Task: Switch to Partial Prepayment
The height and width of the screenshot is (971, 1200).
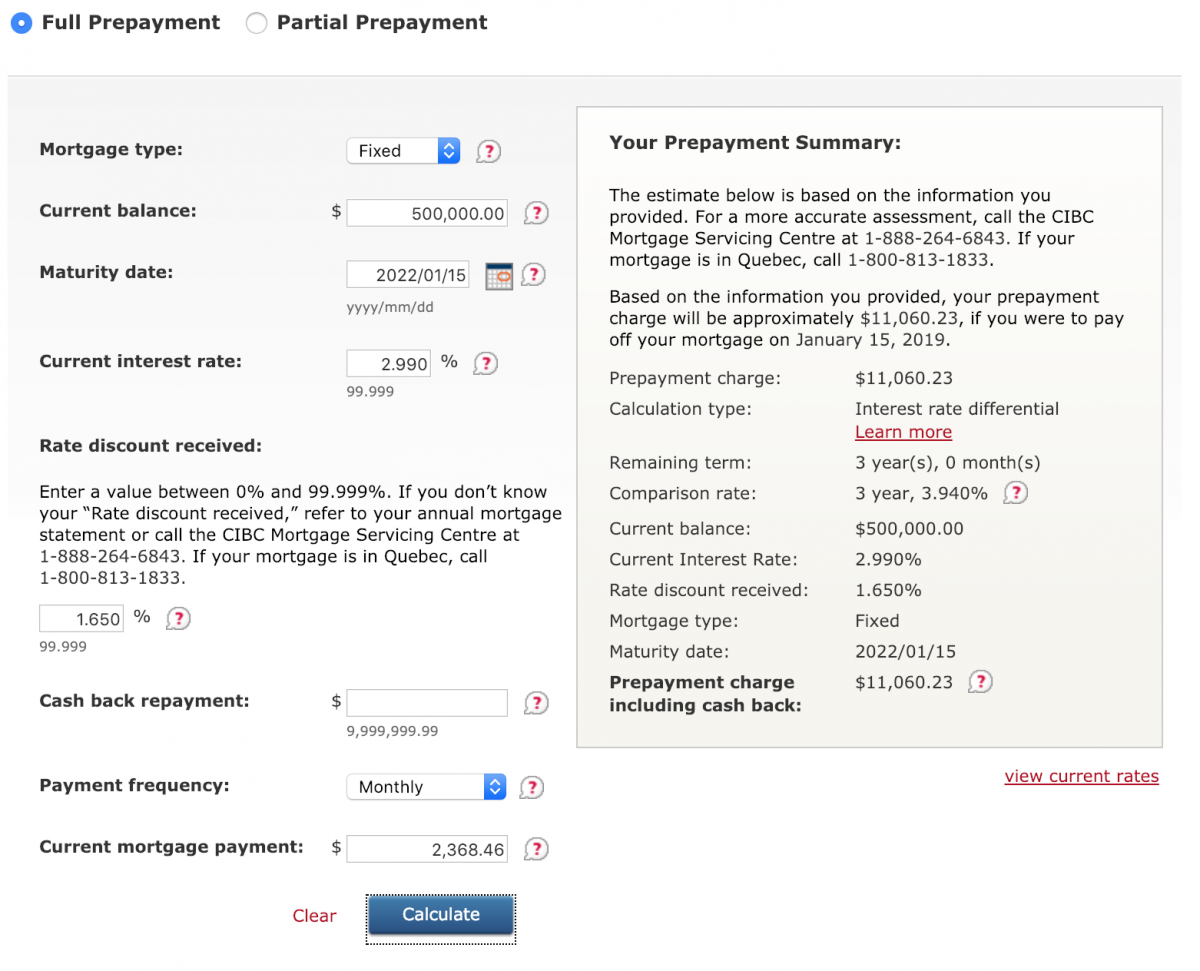Action: tap(256, 22)
